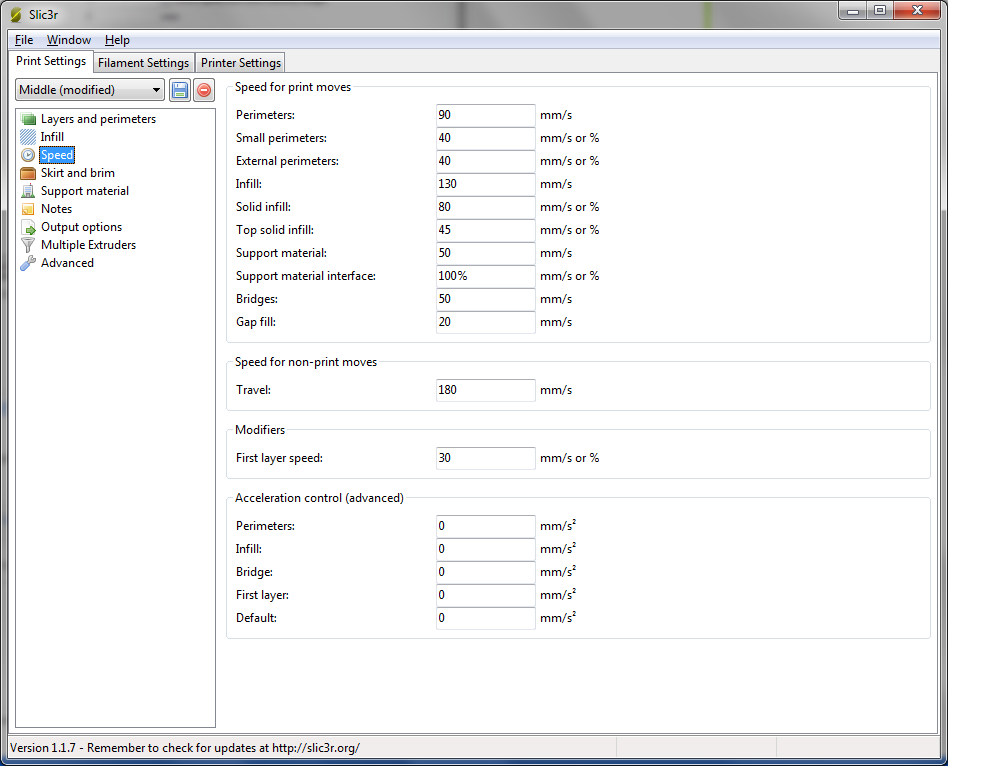Click the Travel speed input field

[x=485, y=390]
